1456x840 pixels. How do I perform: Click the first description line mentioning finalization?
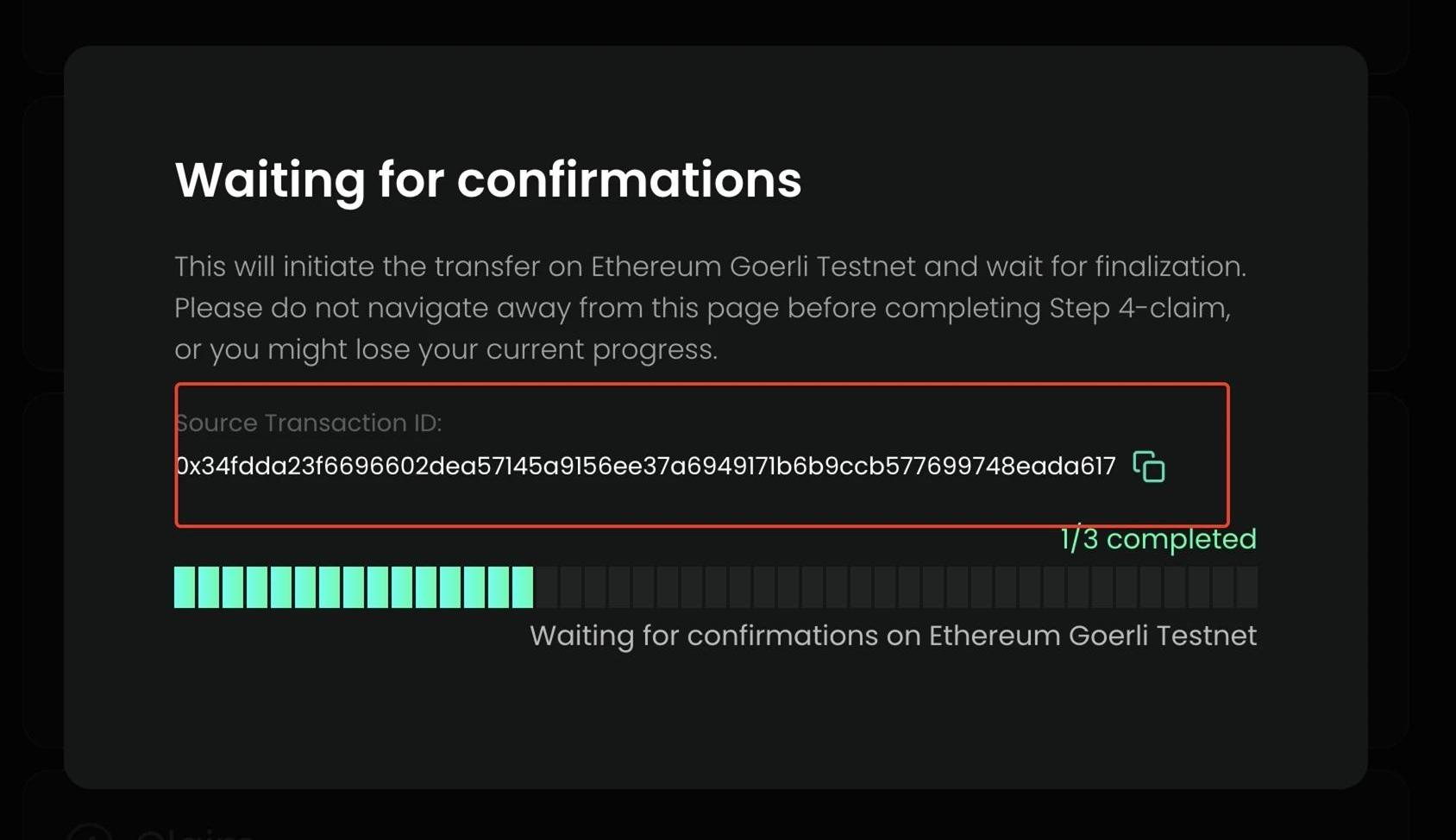coord(709,266)
